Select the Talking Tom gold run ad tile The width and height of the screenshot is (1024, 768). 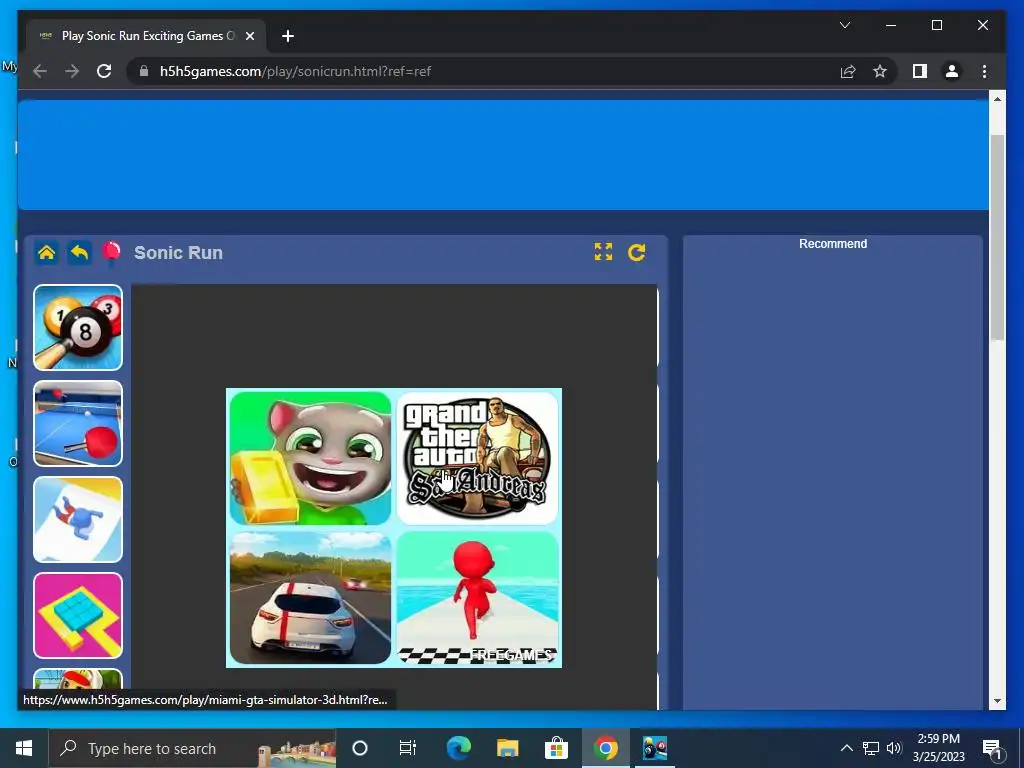(x=310, y=458)
